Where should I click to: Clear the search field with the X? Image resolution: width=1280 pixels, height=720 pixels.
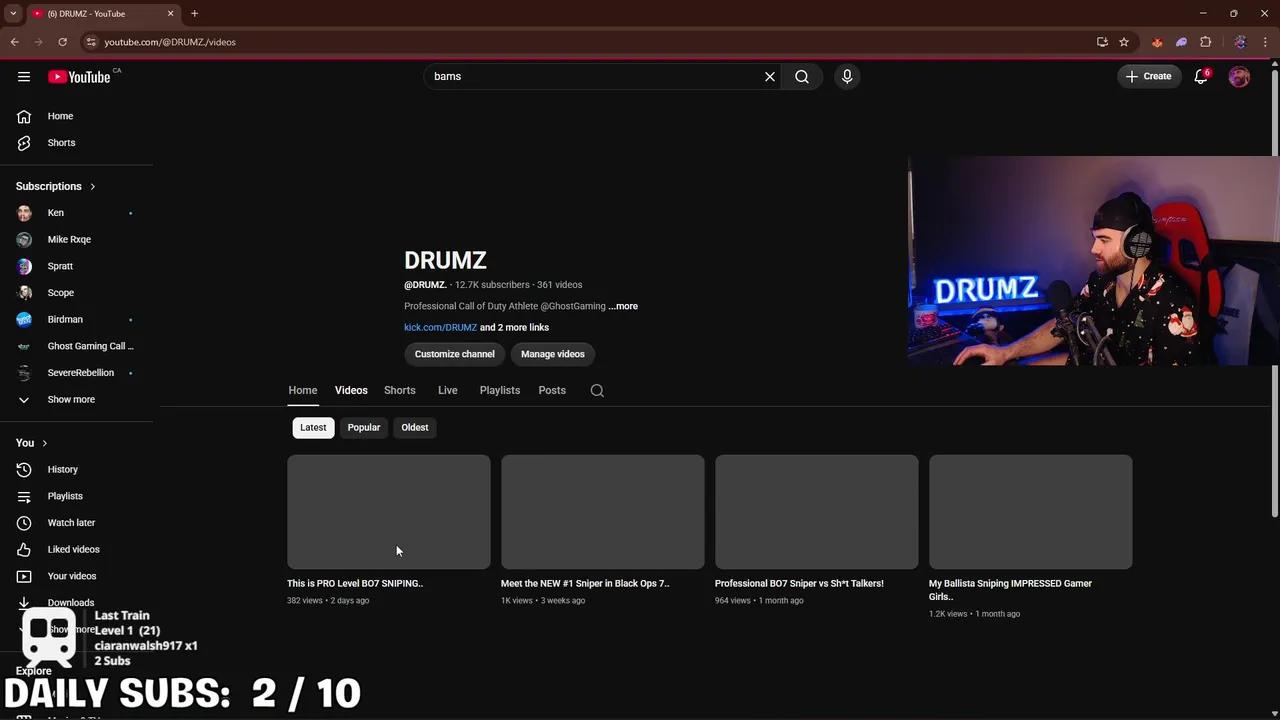click(x=769, y=76)
